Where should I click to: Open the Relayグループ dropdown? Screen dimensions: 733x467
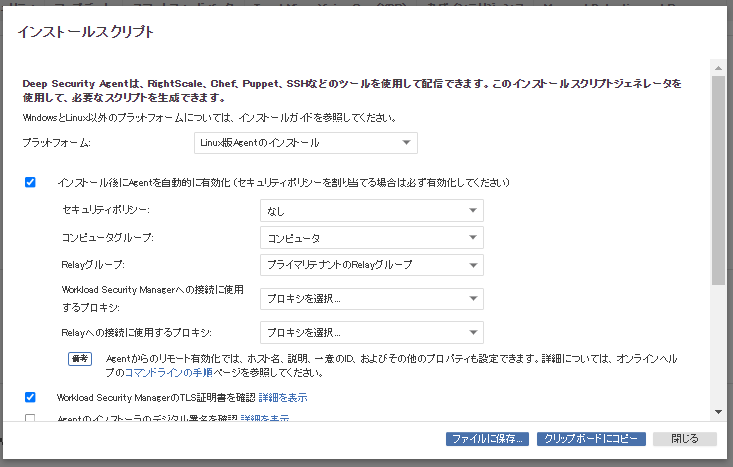coord(372,265)
